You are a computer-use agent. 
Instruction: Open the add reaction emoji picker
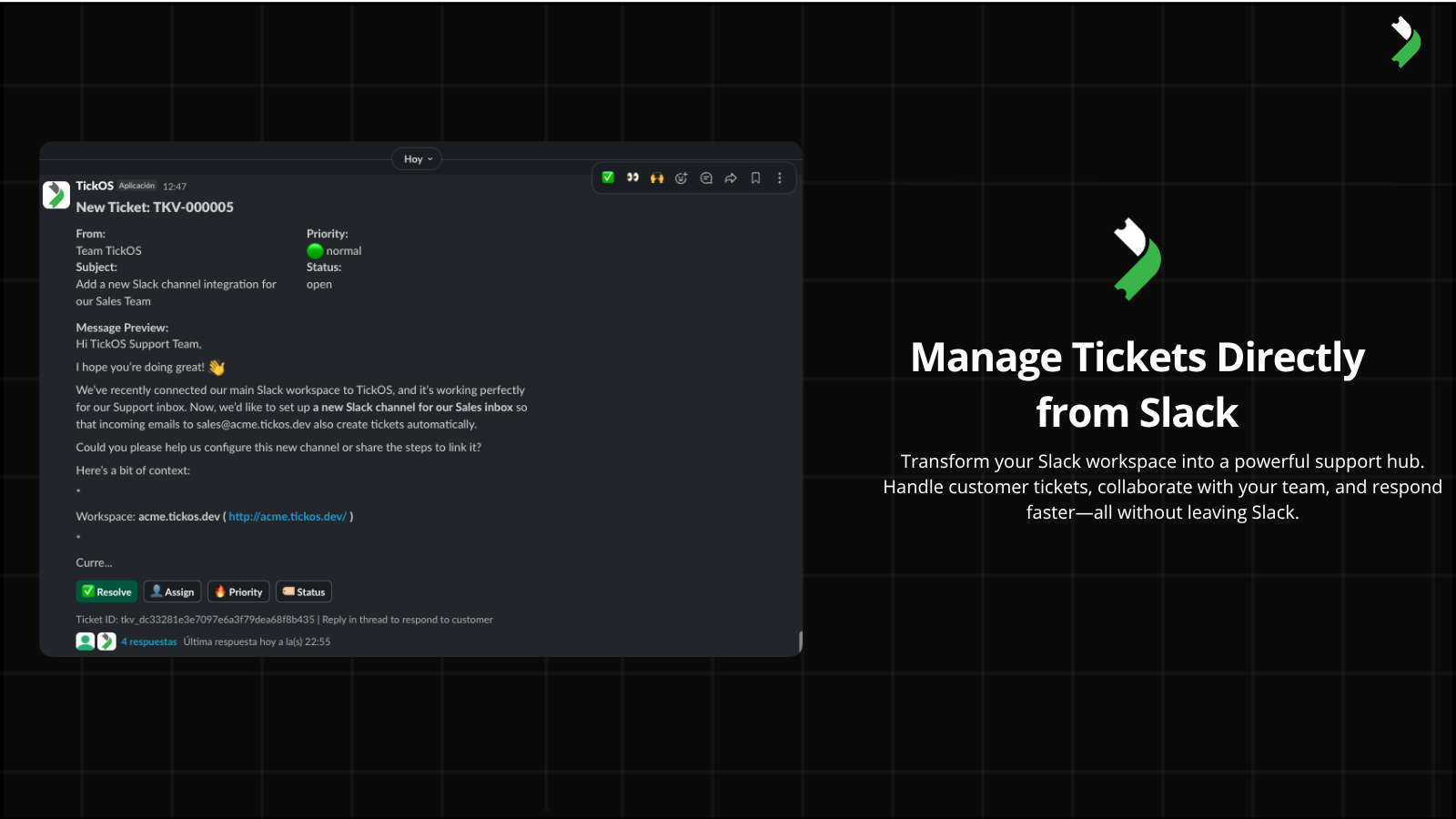pos(681,177)
